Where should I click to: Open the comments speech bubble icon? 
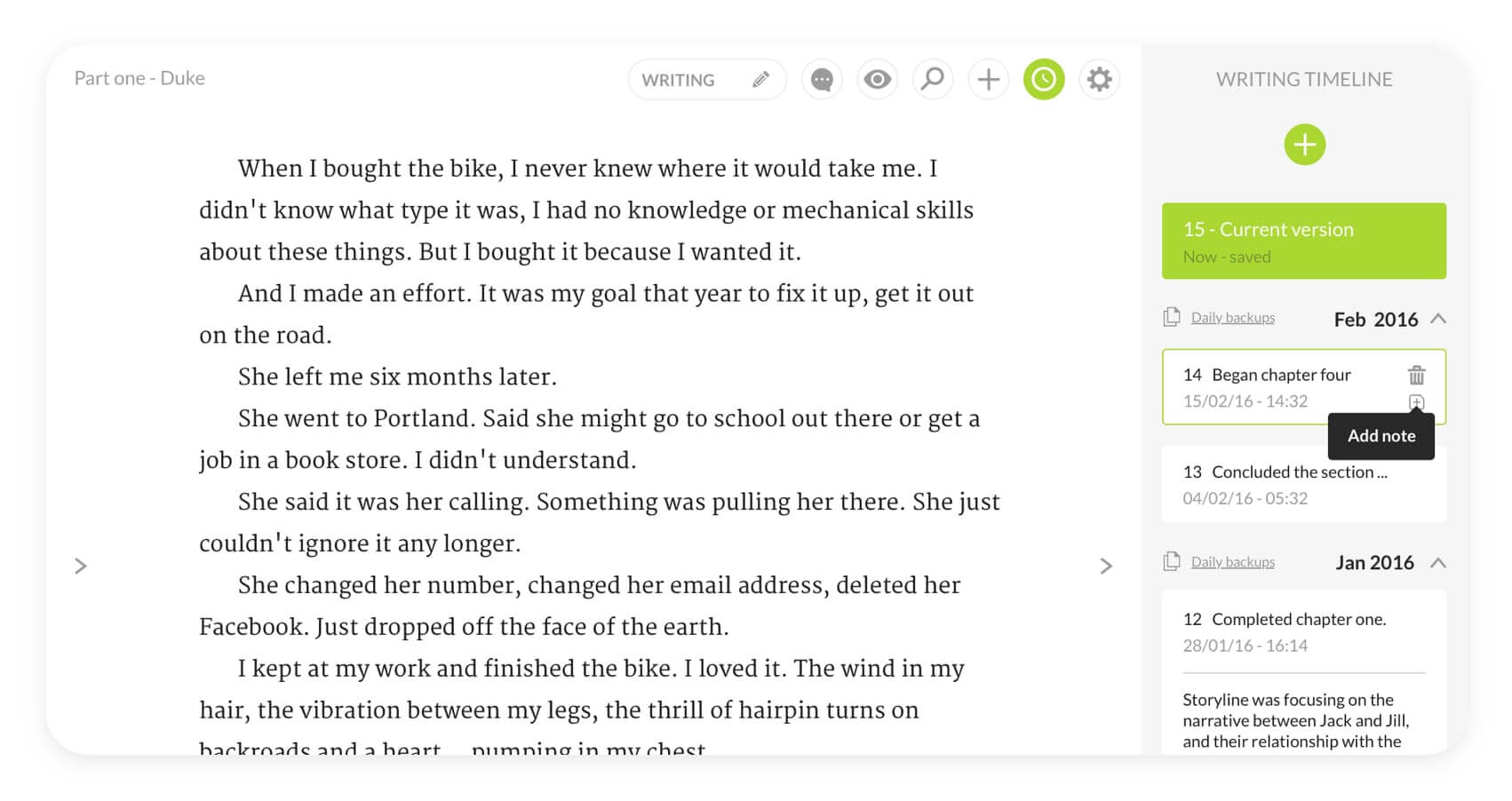(x=822, y=80)
